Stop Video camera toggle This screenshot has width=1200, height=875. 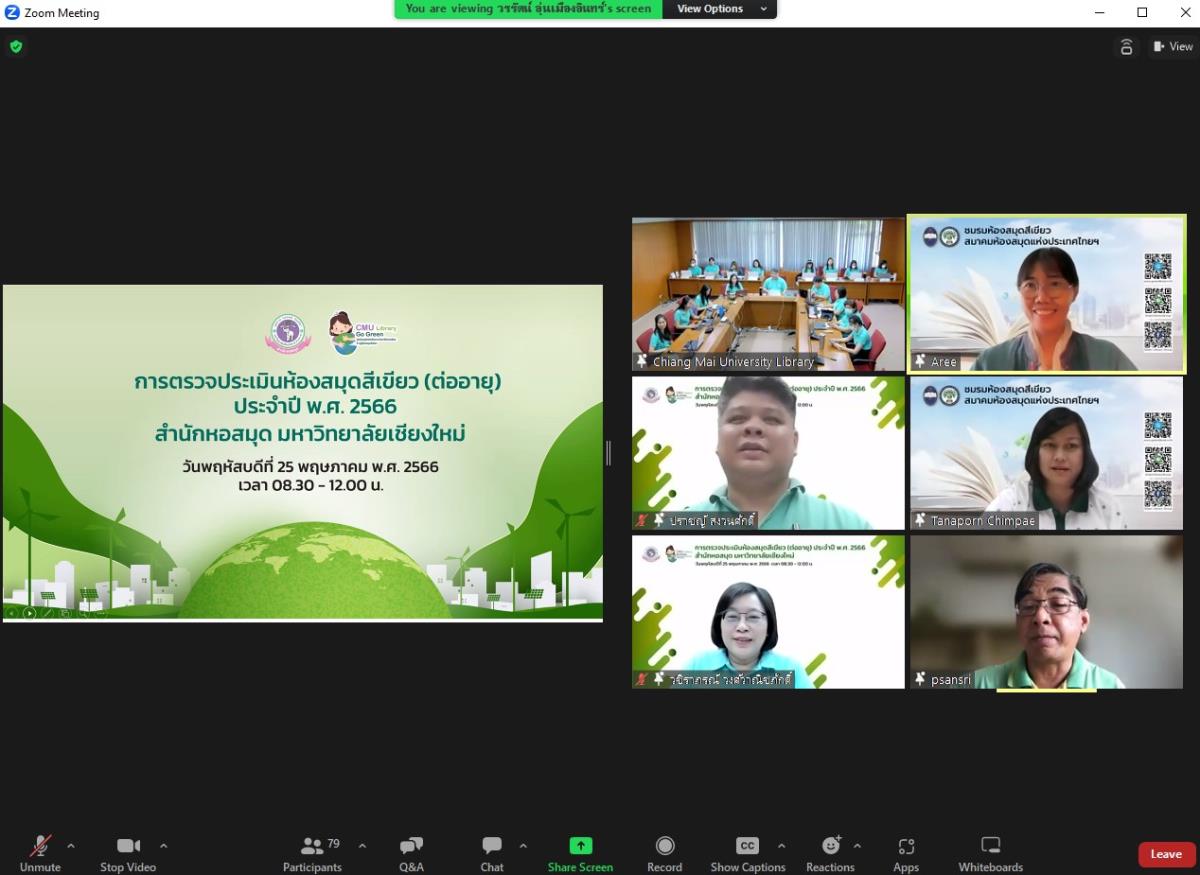[x=128, y=852]
